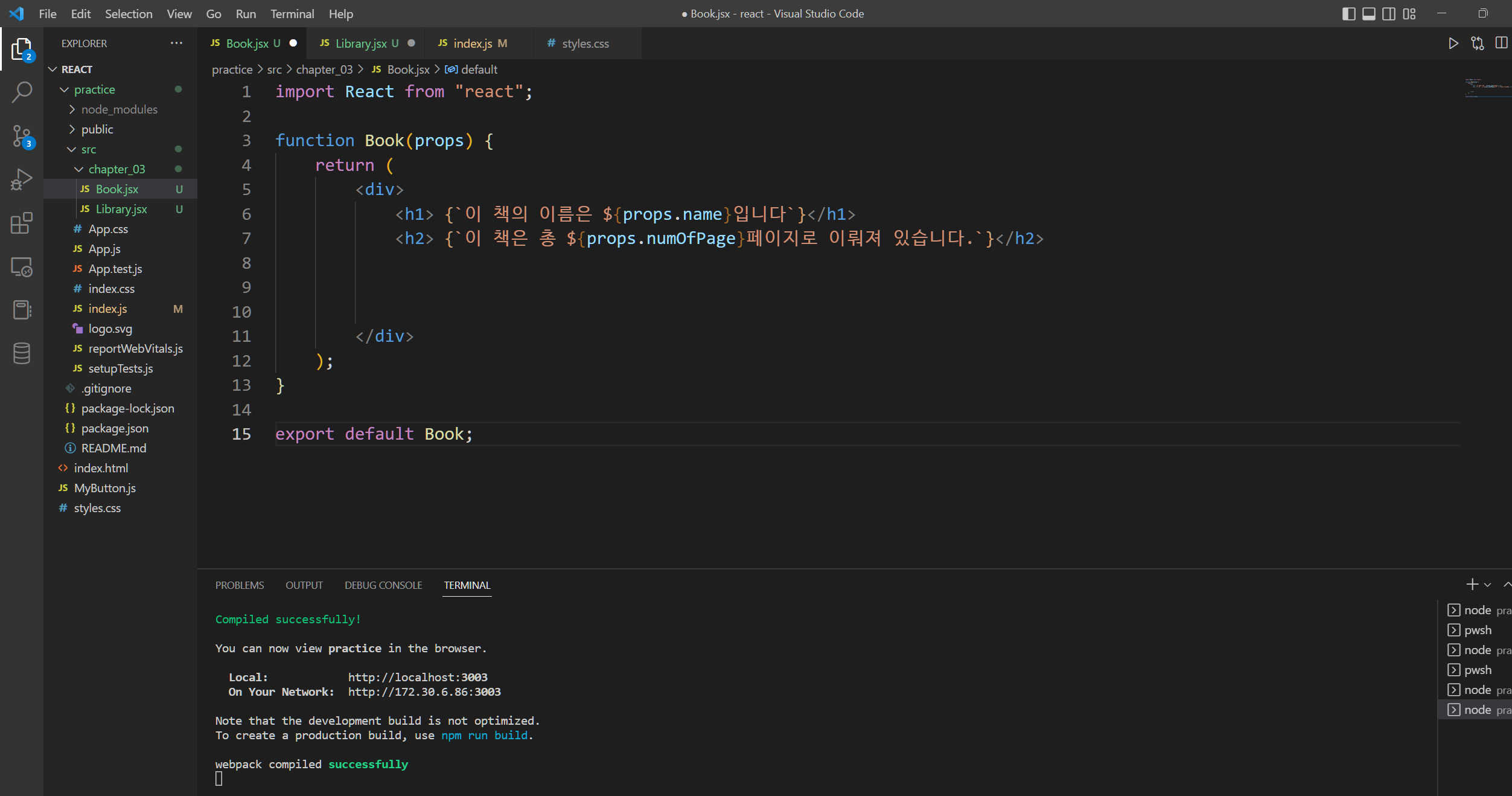Click the VS Code logo icon
The height and width of the screenshot is (796, 1512).
point(17,13)
